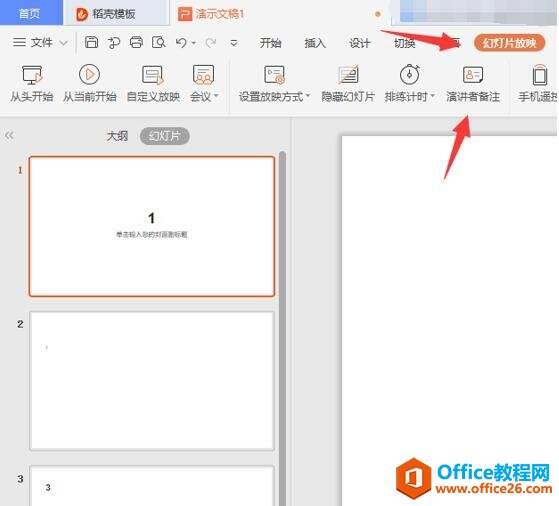Switch to the 切换 ribbon tab
559x506 pixels.
[405, 43]
